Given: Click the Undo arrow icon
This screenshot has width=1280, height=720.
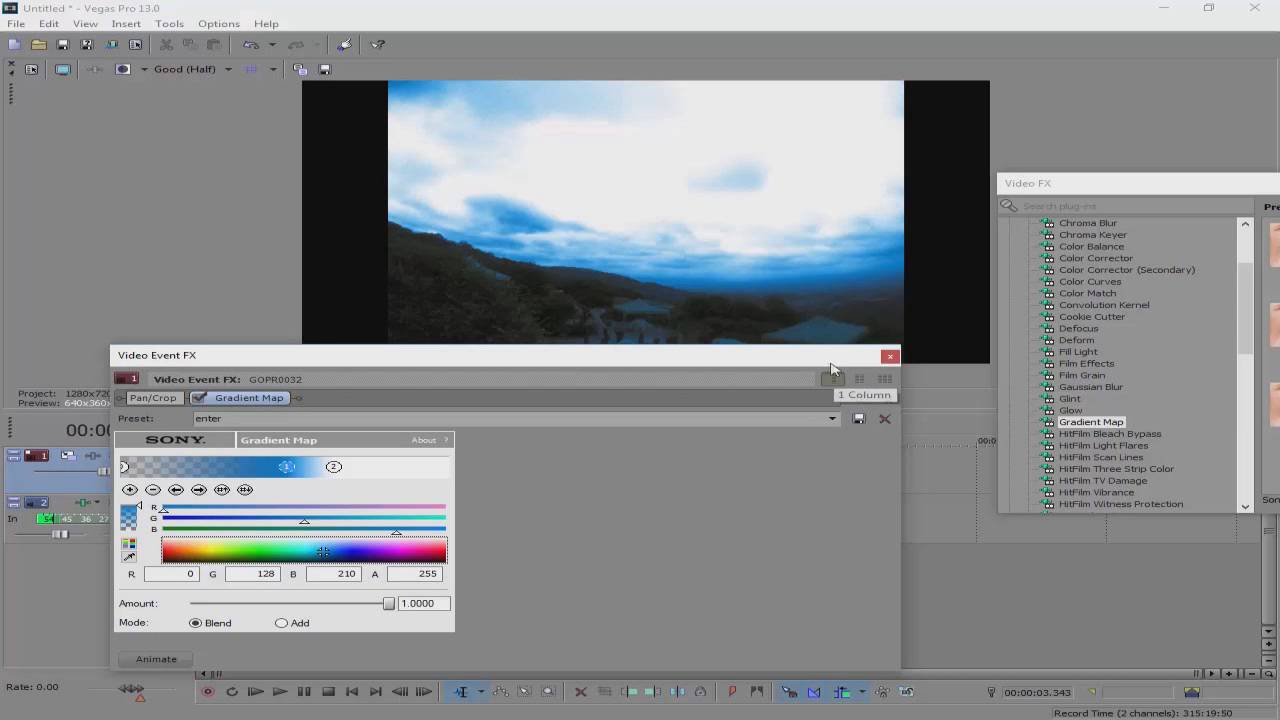Looking at the screenshot, I should click(250, 44).
